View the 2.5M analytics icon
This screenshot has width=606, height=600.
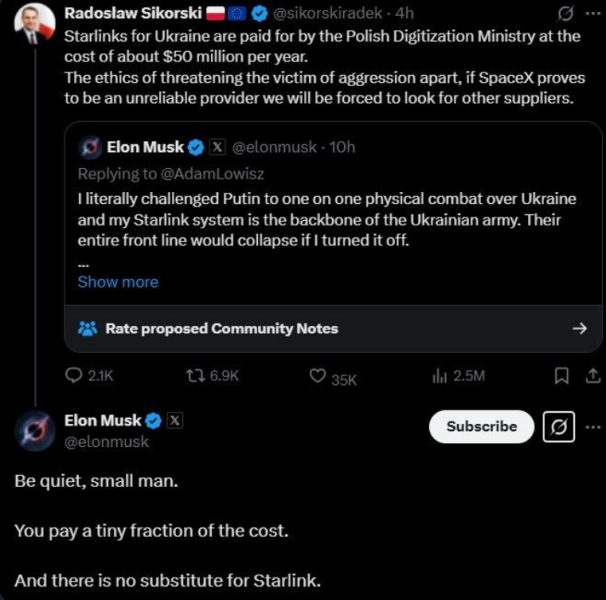[x=438, y=376]
